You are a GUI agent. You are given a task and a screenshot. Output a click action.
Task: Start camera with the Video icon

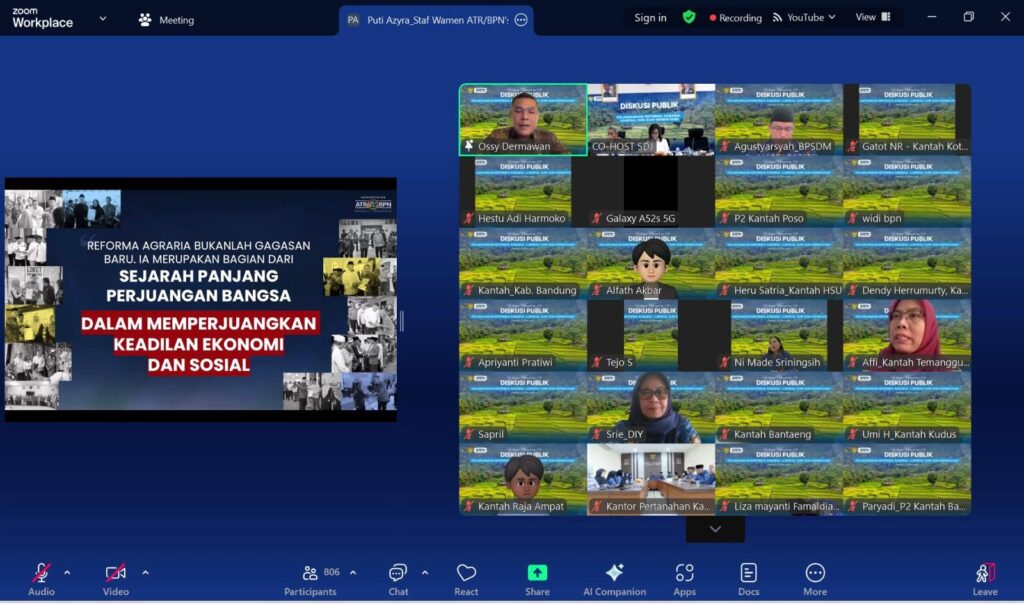[115, 574]
